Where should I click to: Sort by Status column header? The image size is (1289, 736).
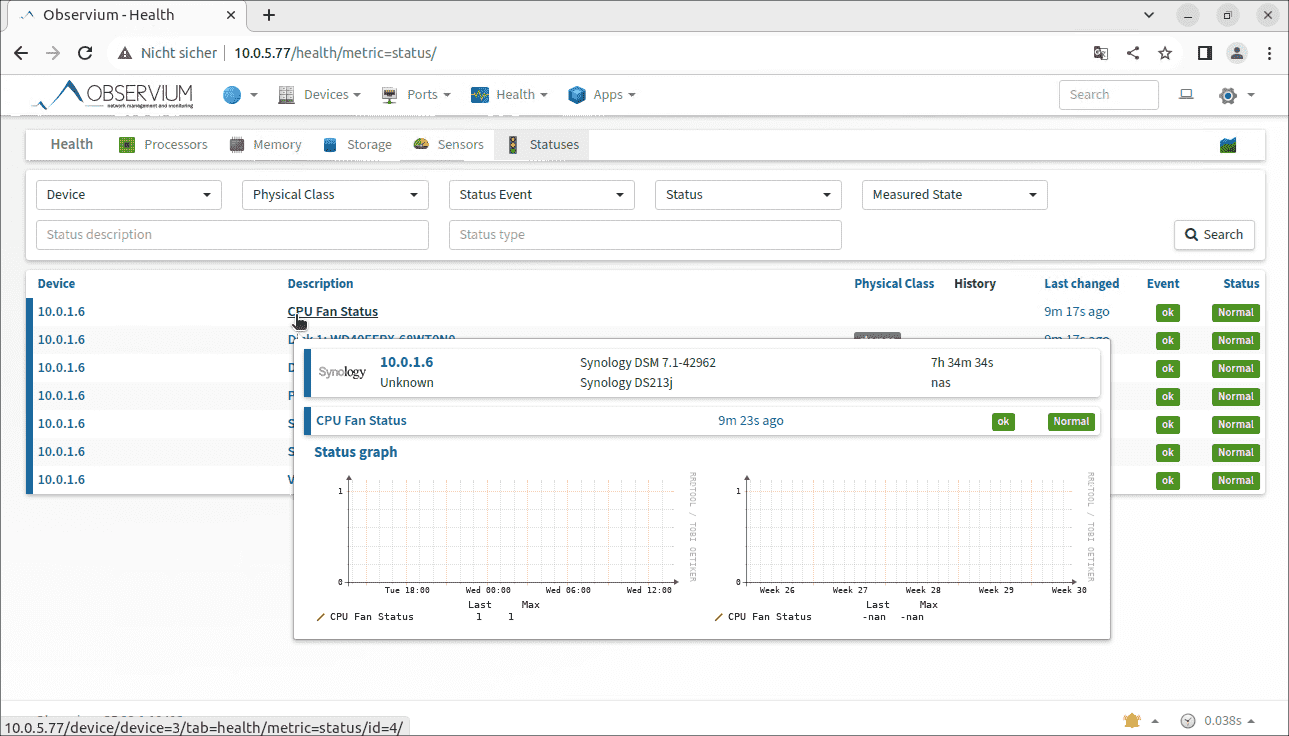1241,284
